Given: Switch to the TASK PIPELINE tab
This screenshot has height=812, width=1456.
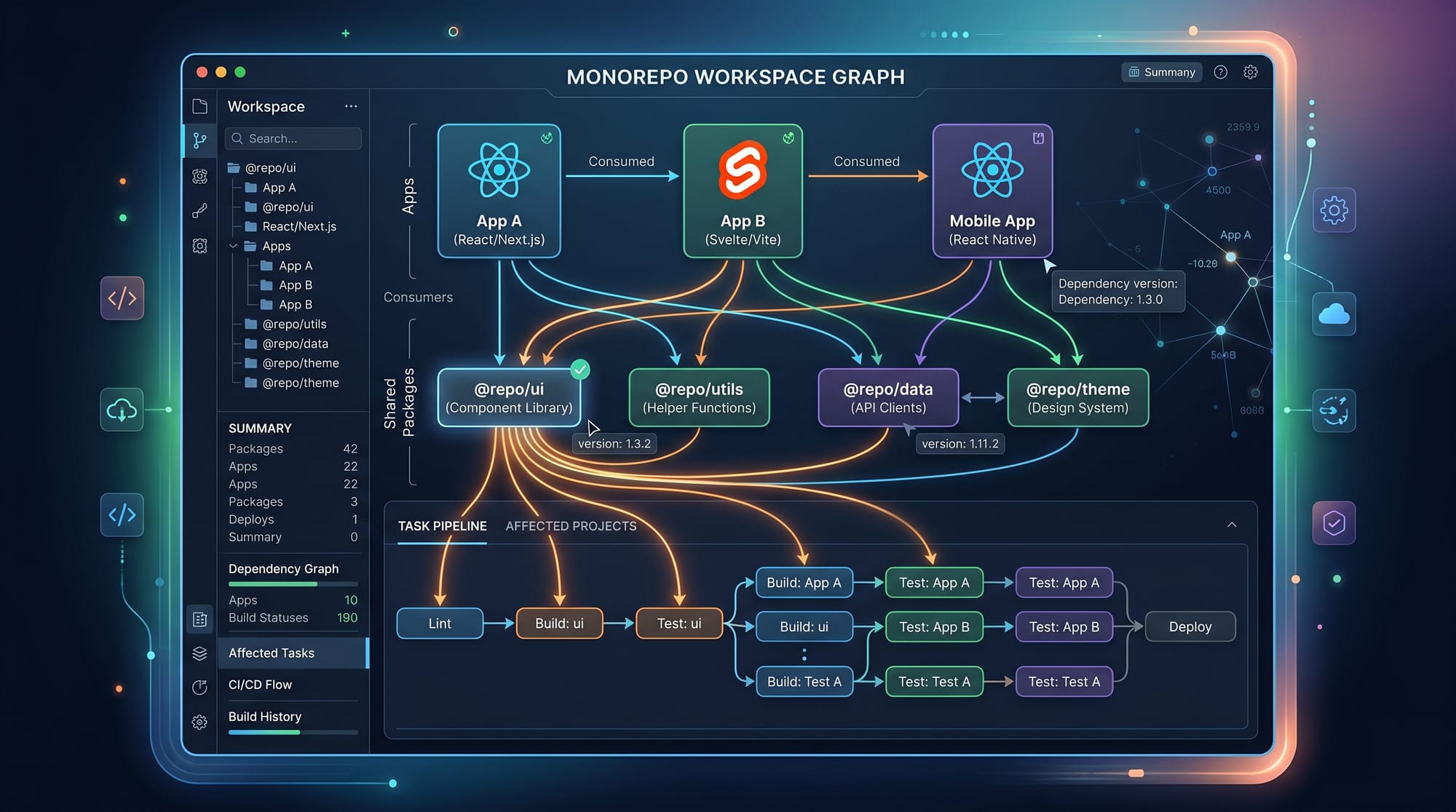Looking at the screenshot, I should pos(442,526).
